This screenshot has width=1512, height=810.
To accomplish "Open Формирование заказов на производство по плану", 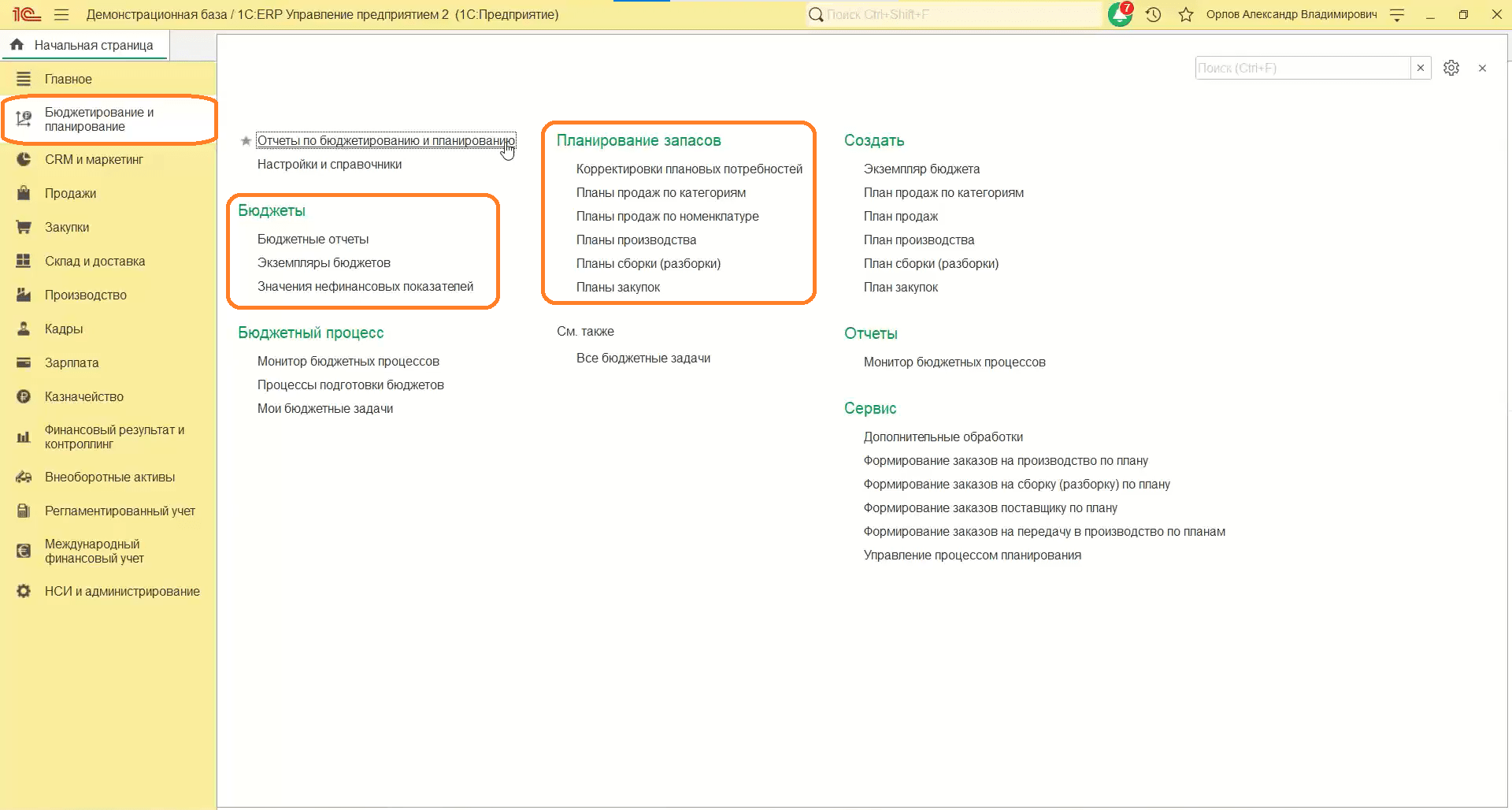I will (x=1006, y=460).
